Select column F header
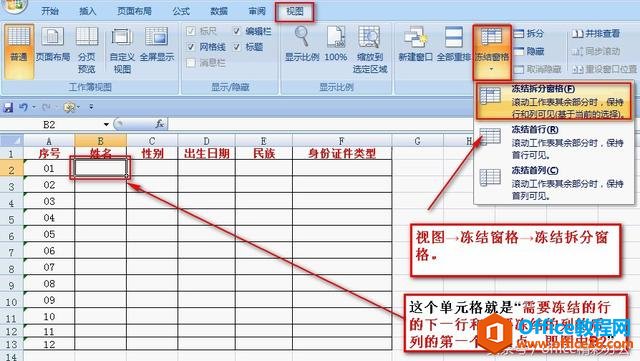This screenshot has width=640, height=361. pyautogui.click(x=342, y=141)
